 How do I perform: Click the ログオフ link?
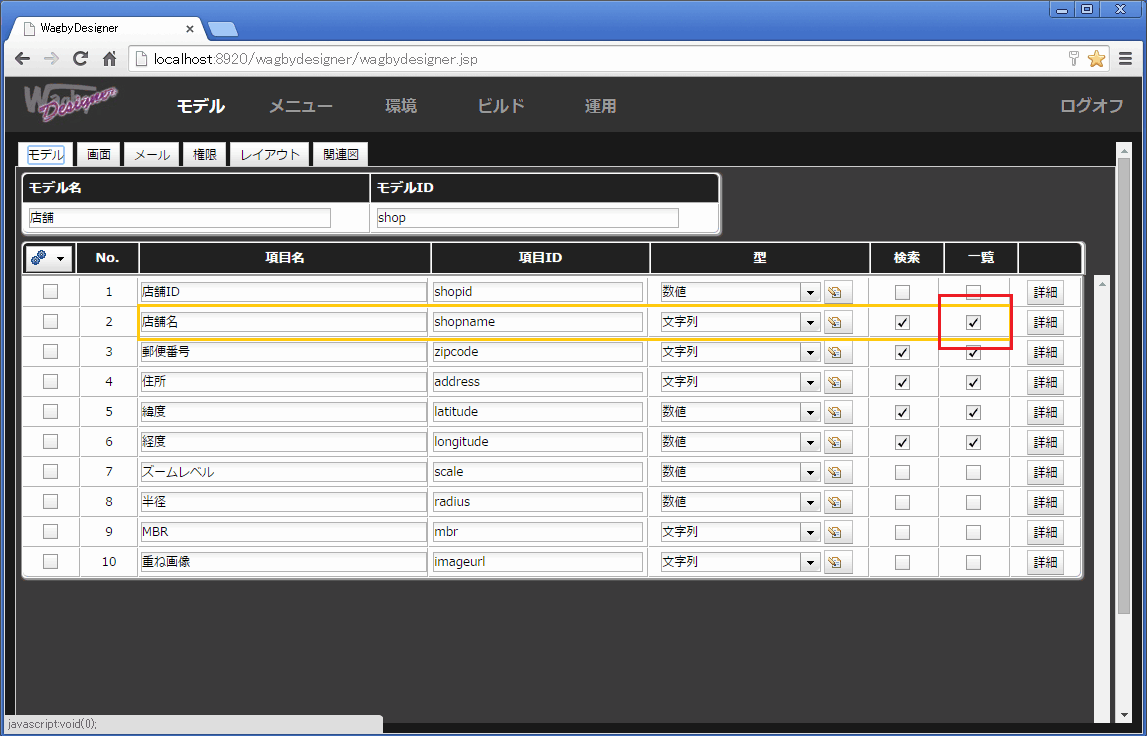click(1091, 106)
